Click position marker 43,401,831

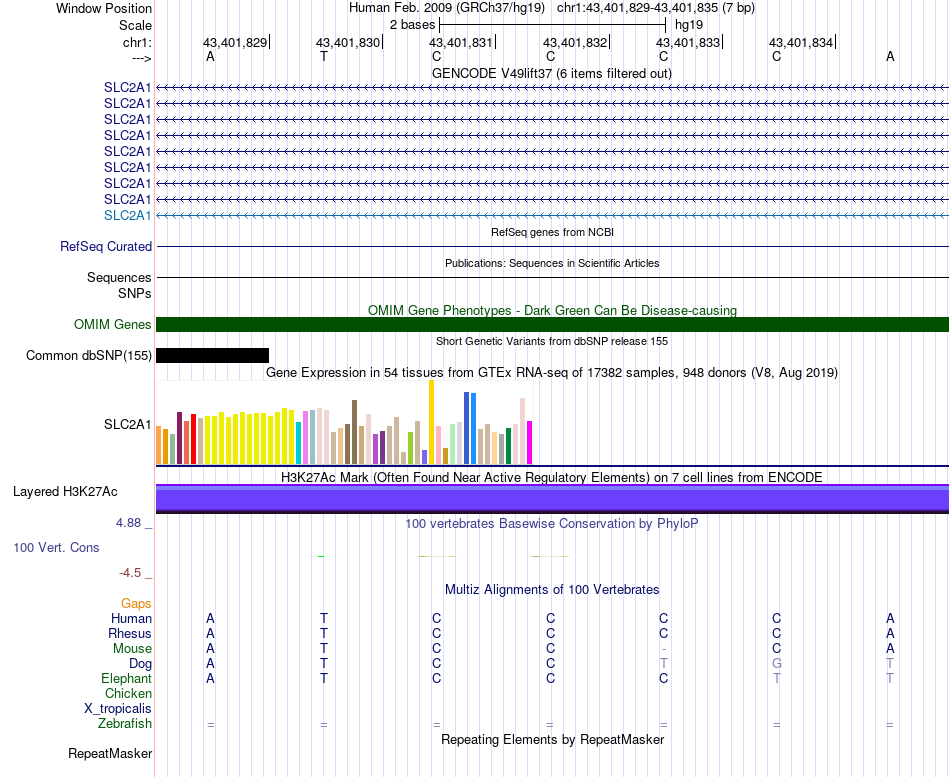461,42
